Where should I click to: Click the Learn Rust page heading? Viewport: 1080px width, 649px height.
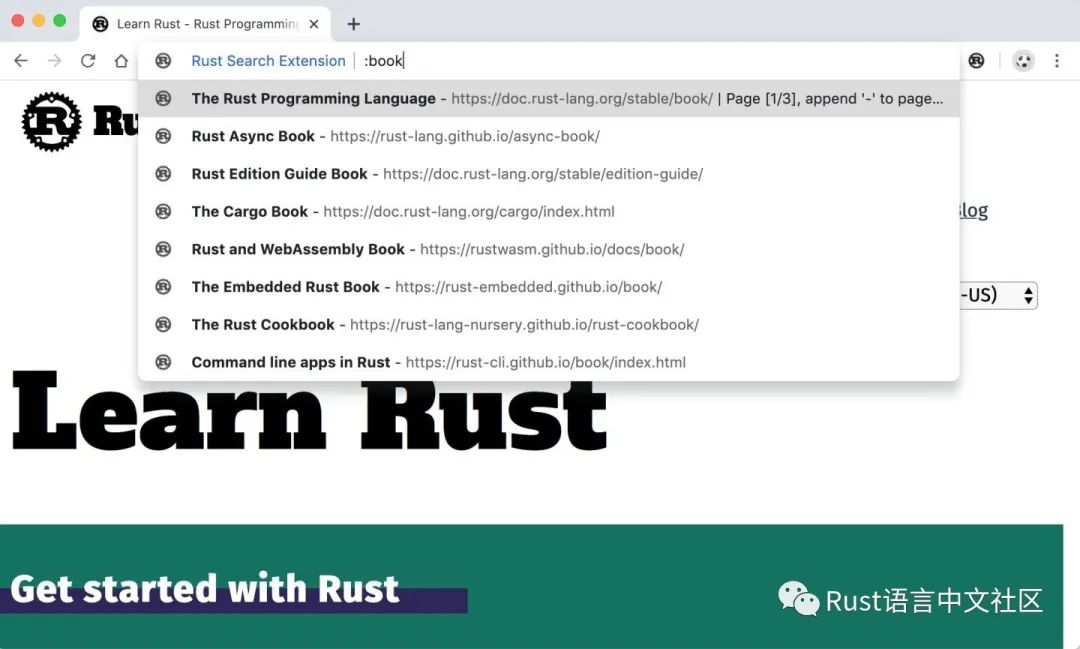tap(309, 412)
